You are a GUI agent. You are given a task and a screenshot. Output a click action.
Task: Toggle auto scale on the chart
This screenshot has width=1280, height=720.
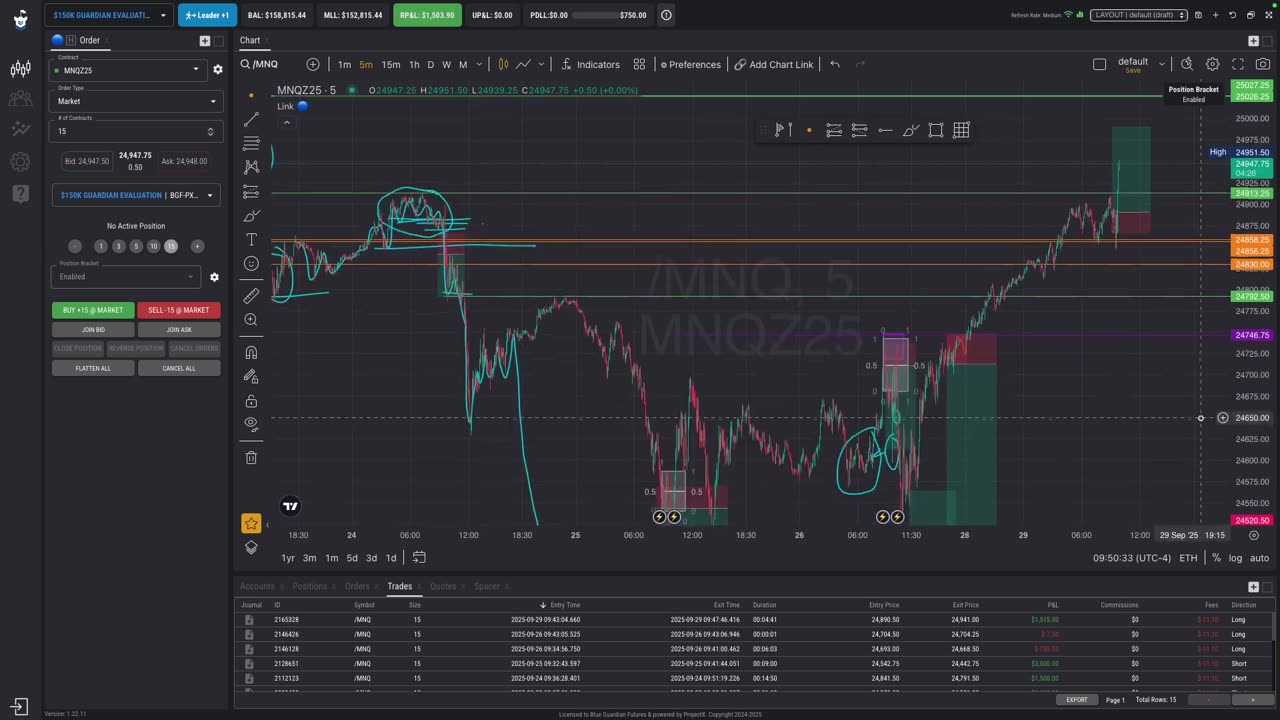coord(1259,558)
